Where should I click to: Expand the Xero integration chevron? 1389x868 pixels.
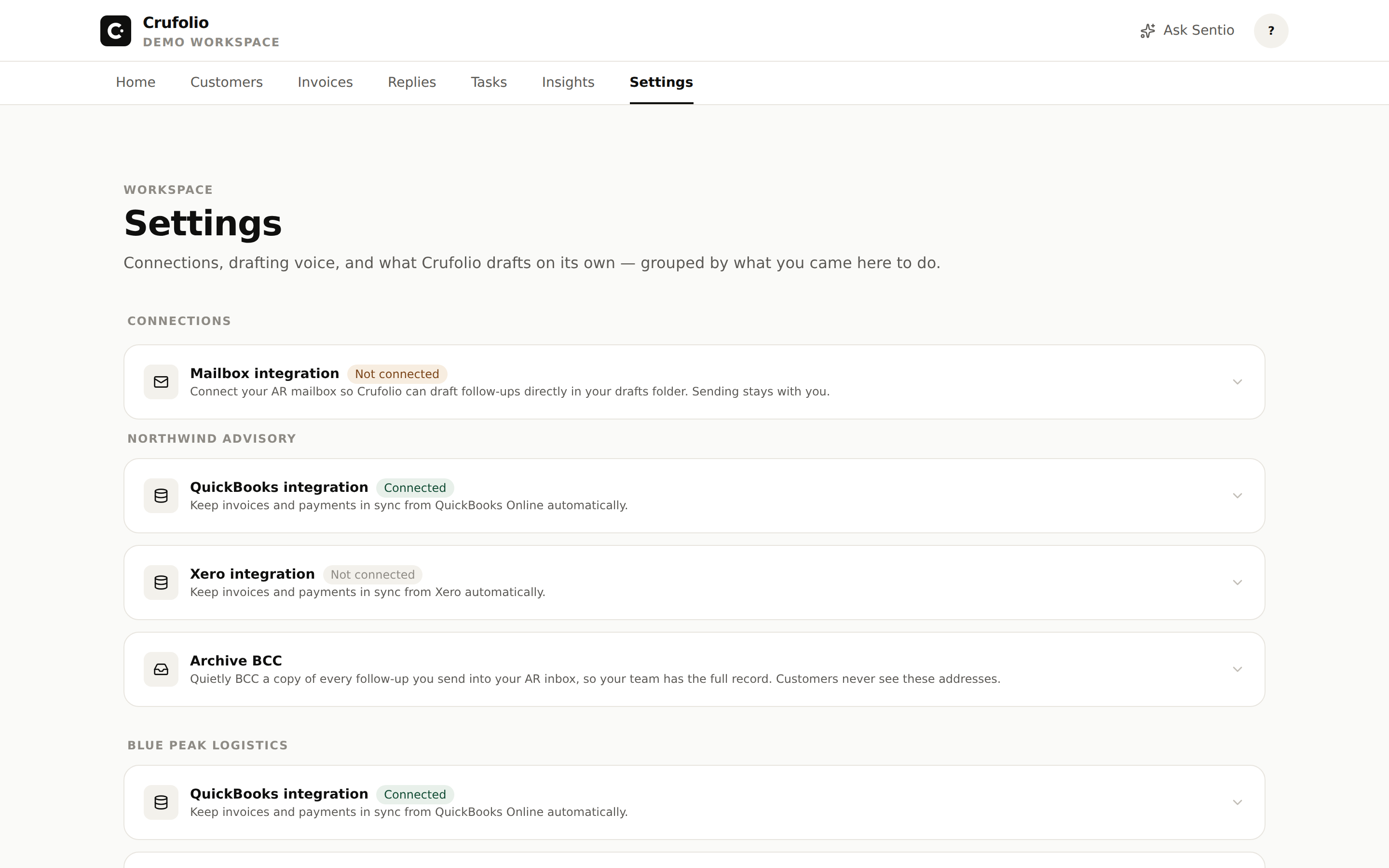tap(1237, 582)
